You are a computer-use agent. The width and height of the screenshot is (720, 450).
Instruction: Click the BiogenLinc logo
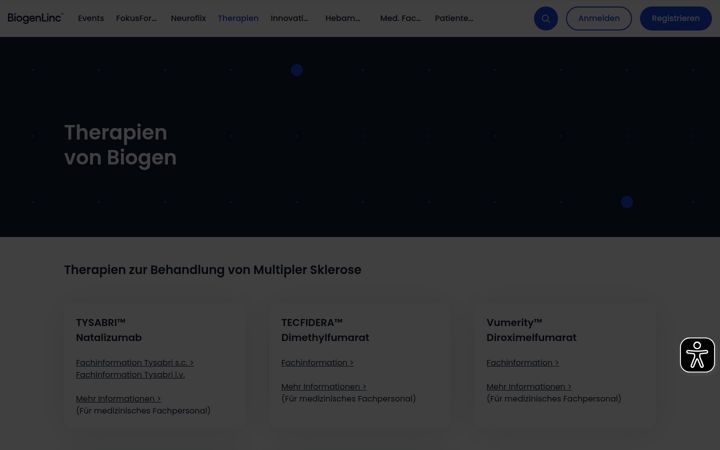click(x=35, y=18)
